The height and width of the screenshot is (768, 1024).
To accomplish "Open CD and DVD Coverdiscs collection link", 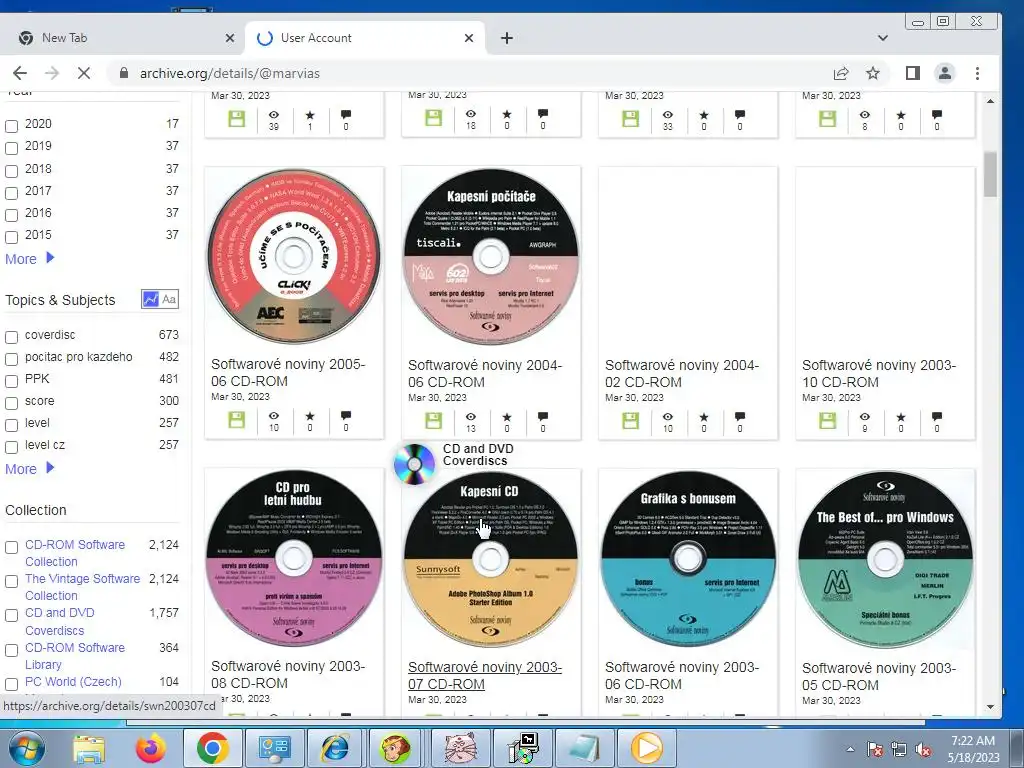I will tap(59, 622).
